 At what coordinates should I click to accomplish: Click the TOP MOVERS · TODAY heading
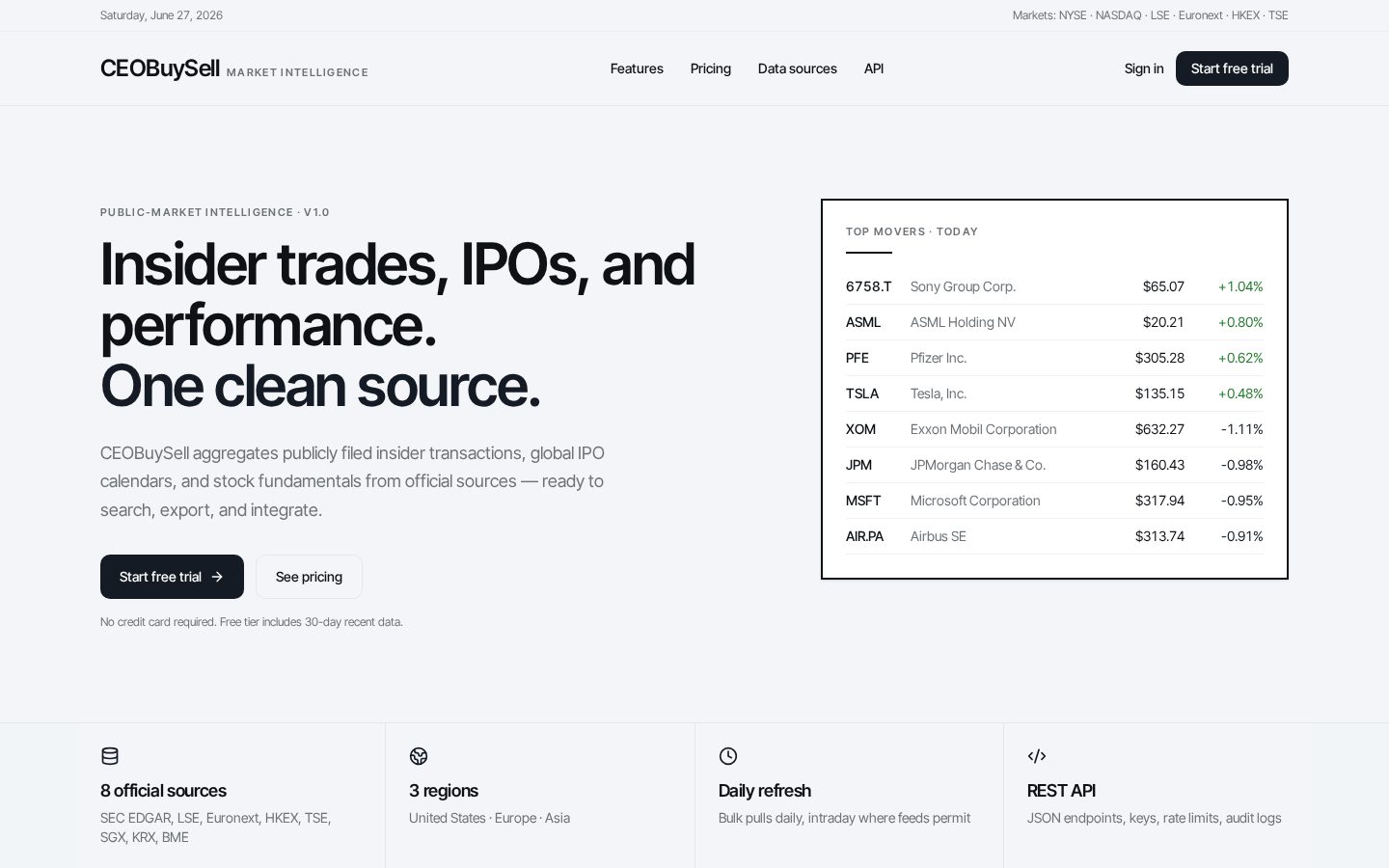click(912, 231)
